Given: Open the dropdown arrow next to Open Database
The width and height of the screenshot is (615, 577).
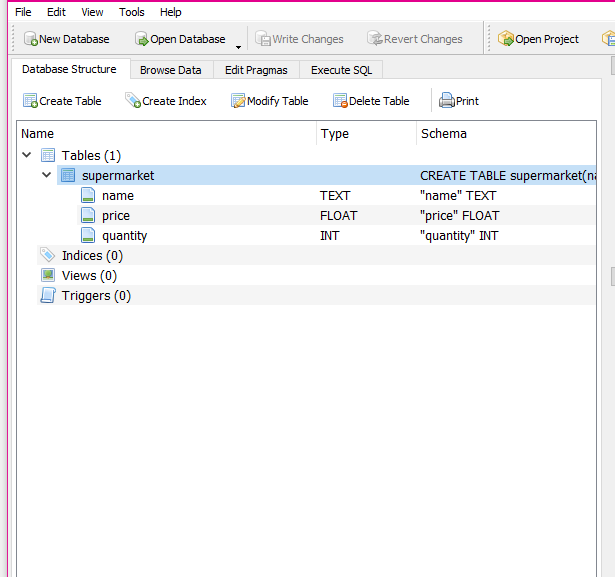Looking at the screenshot, I should tap(238, 47).
